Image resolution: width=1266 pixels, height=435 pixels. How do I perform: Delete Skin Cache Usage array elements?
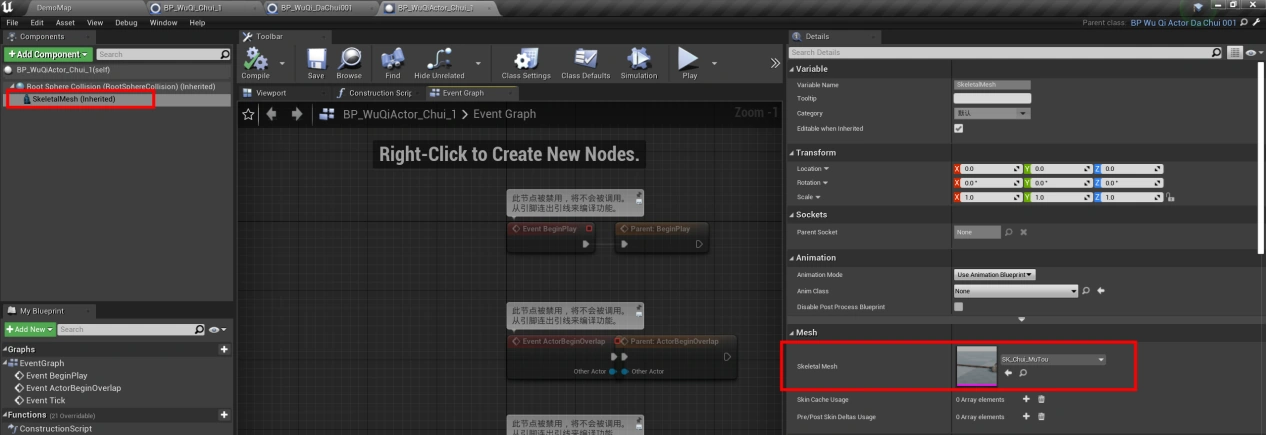click(1041, 399)
